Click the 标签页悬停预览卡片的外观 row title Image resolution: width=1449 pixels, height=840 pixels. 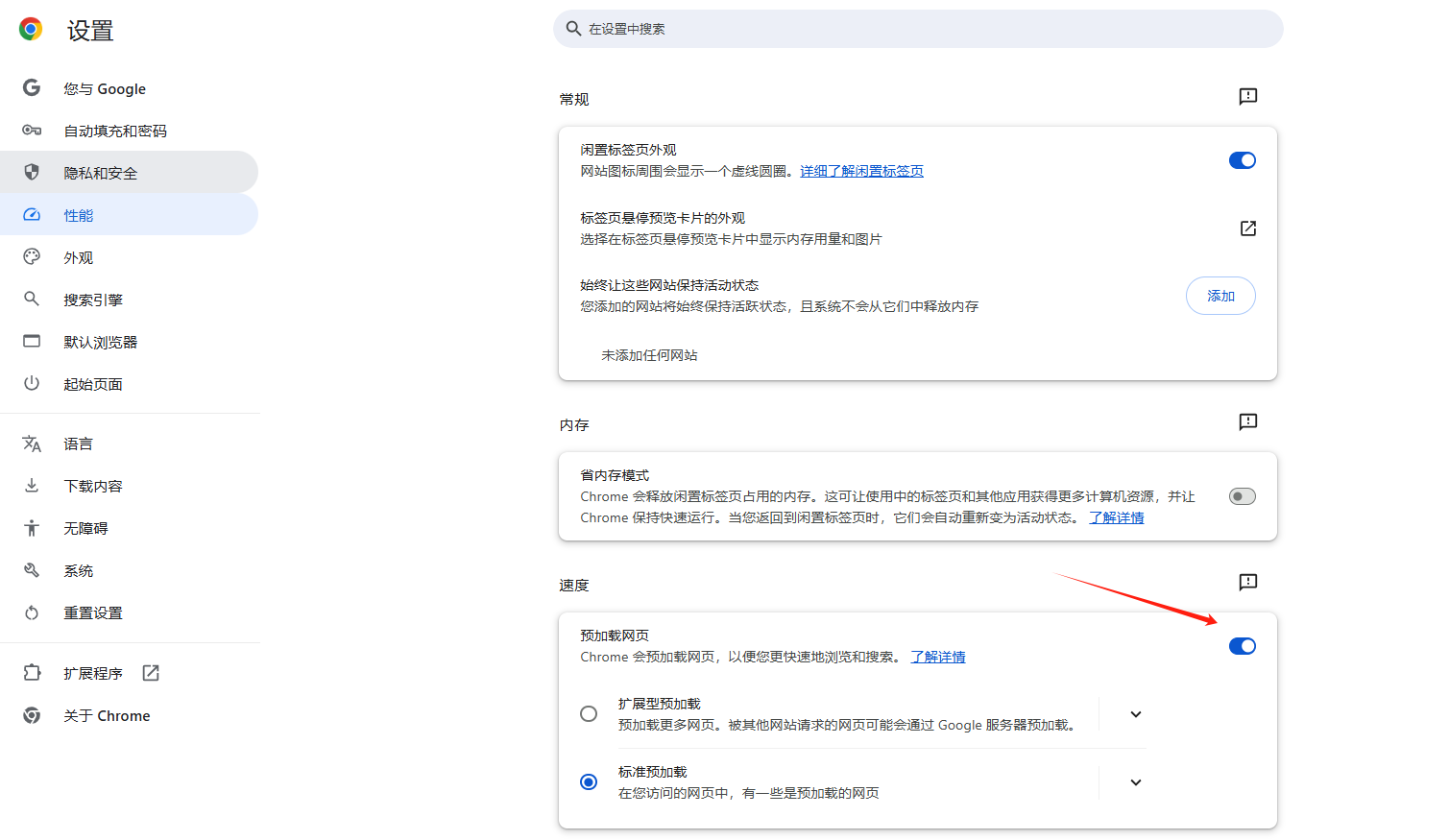point(663,218)
